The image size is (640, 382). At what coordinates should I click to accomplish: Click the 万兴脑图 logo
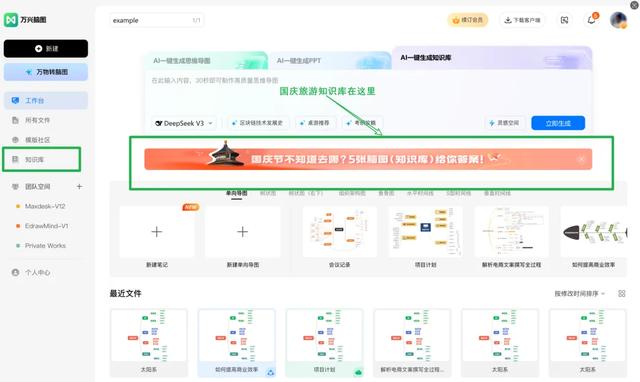25,20
